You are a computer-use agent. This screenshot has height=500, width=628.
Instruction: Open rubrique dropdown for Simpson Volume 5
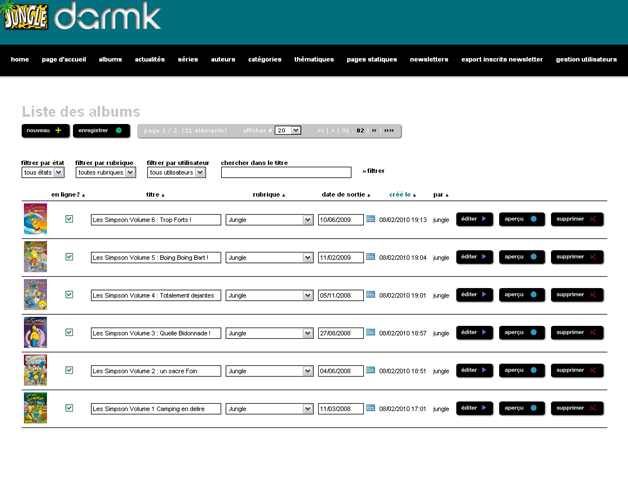pos(269,257)
